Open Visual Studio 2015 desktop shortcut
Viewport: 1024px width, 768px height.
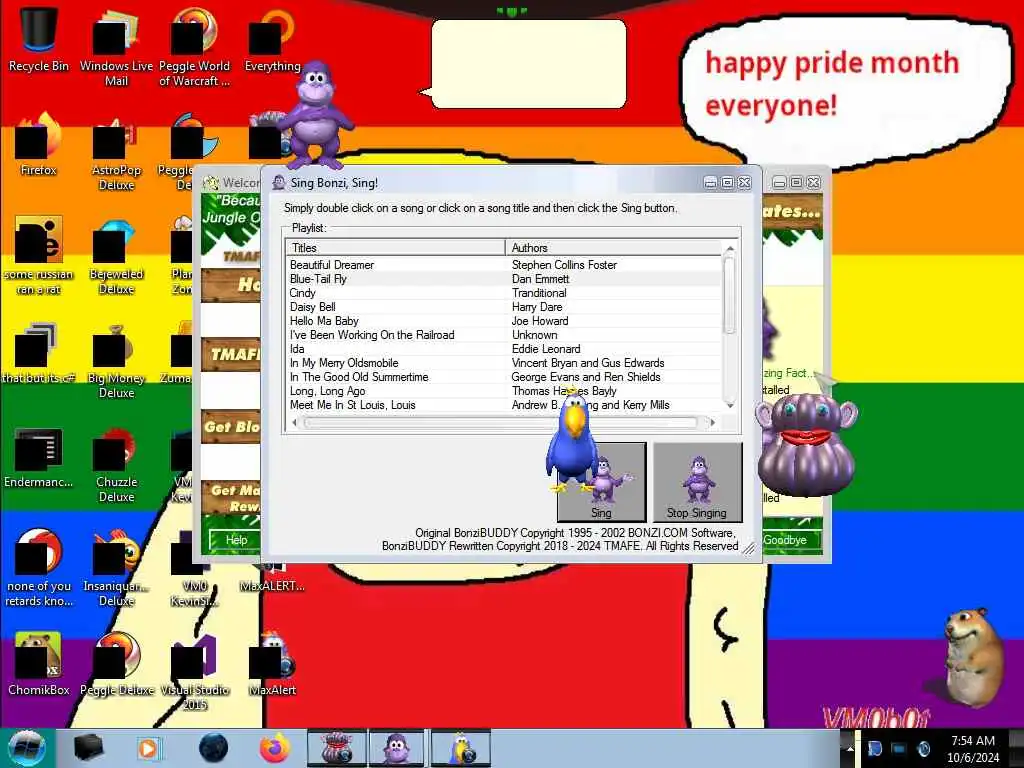194,673
